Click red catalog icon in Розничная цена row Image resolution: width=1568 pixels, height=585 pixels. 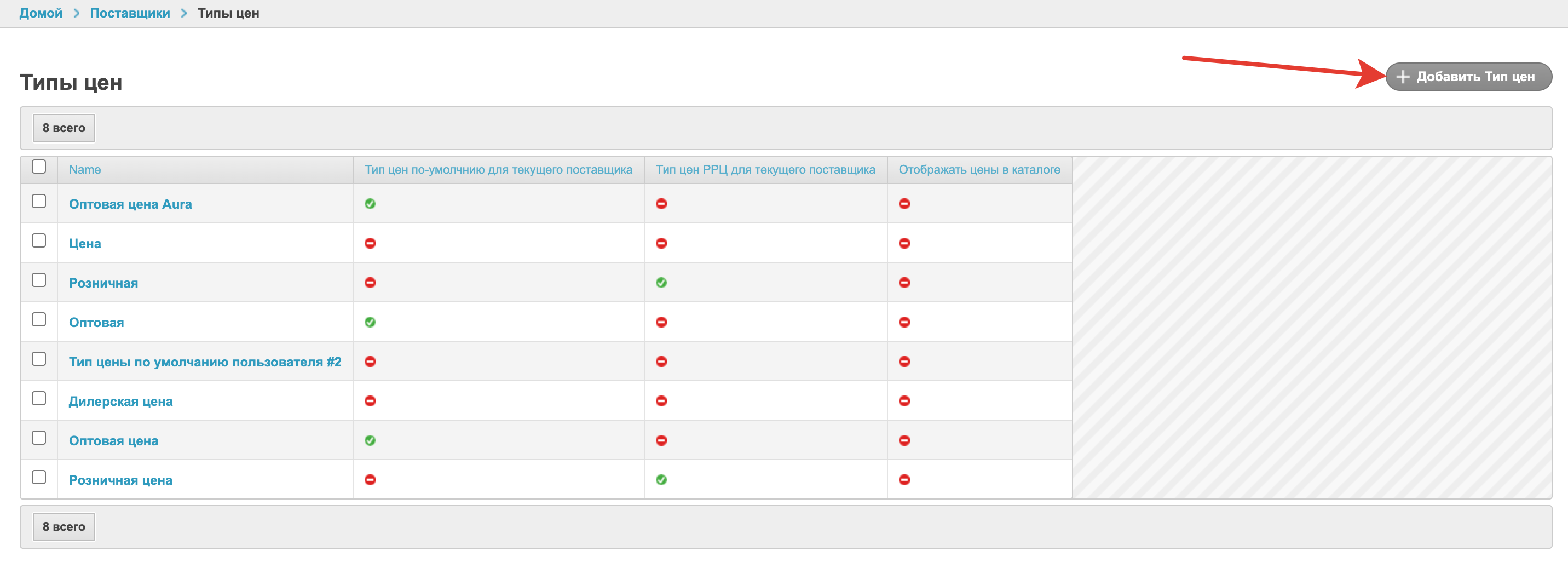pos(904,480)
